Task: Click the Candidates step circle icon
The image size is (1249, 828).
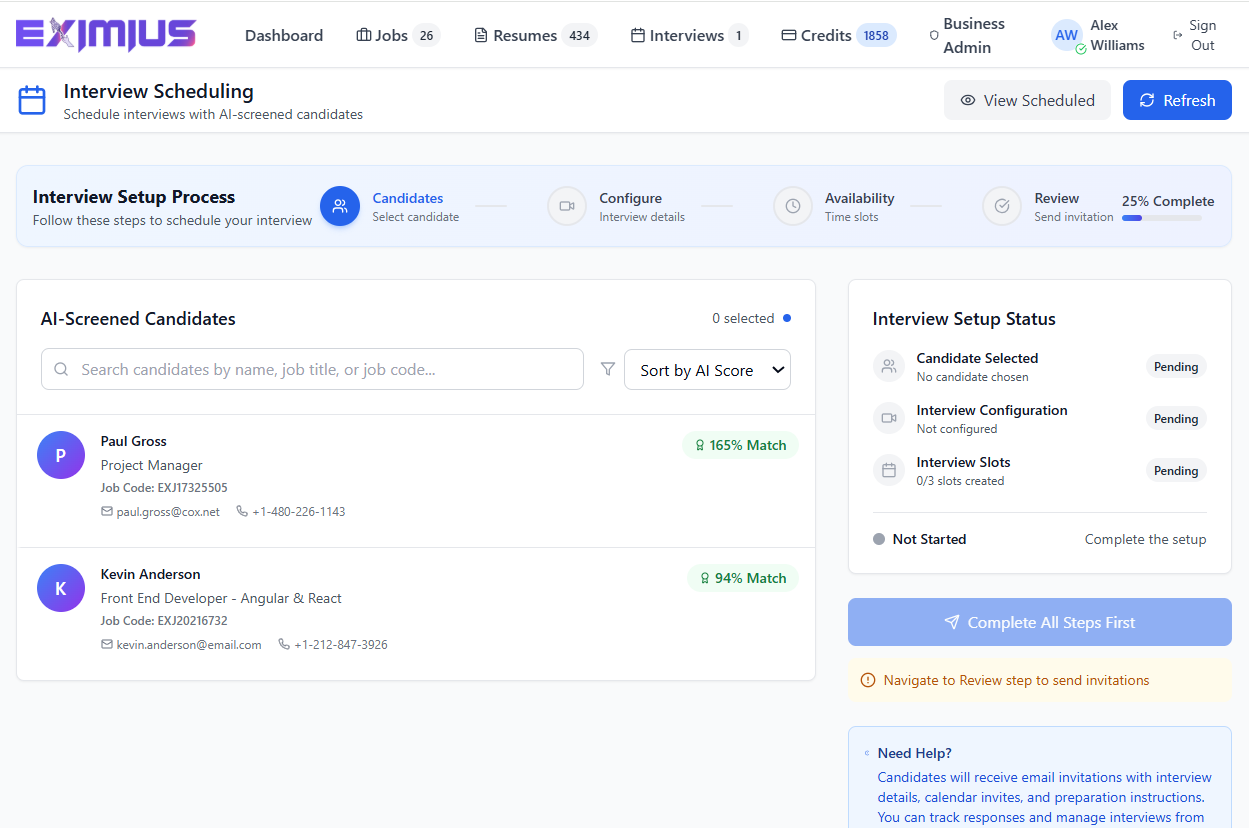Action: point(340,206)
